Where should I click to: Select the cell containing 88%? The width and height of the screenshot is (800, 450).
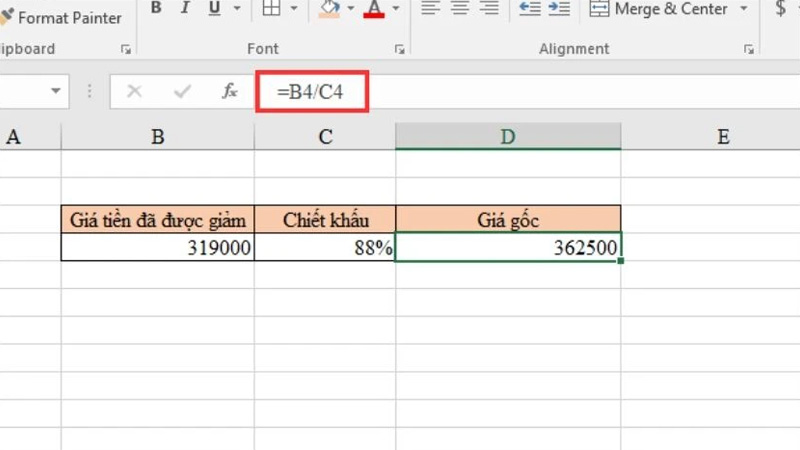pos(325,247)
